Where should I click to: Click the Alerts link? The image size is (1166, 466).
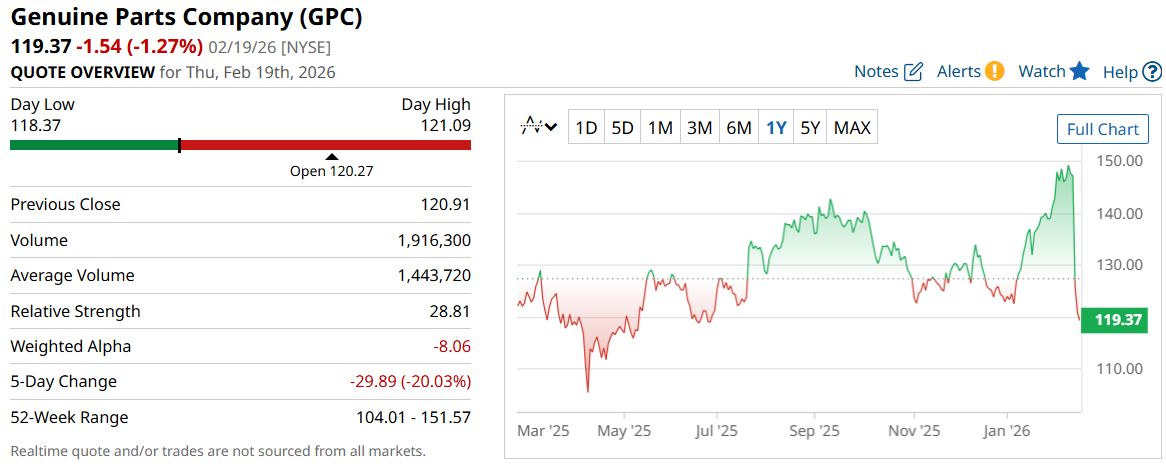[x=958, y=72]
